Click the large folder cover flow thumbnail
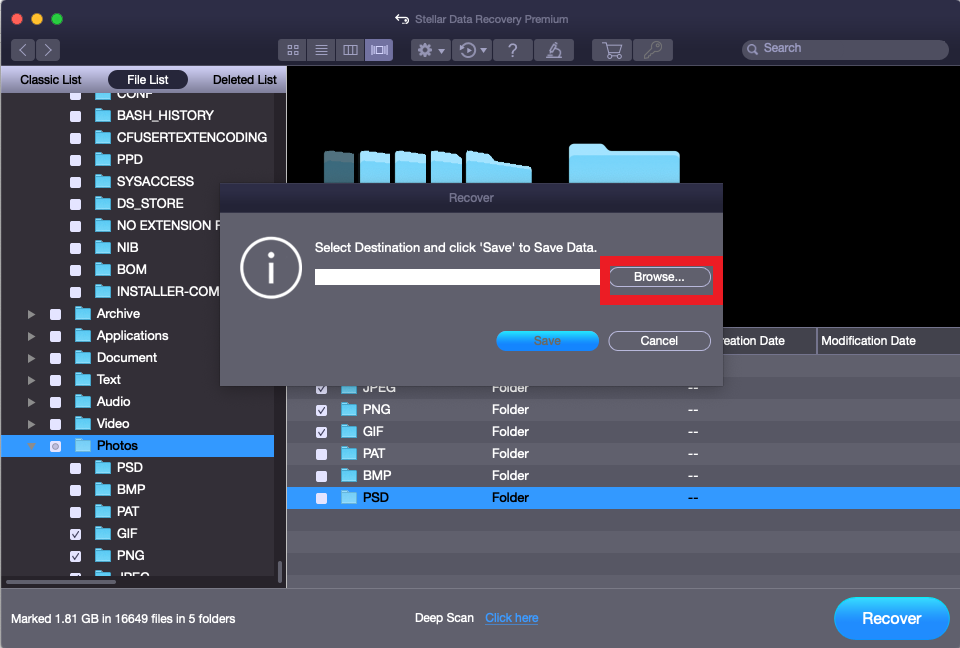 point(624,164)
